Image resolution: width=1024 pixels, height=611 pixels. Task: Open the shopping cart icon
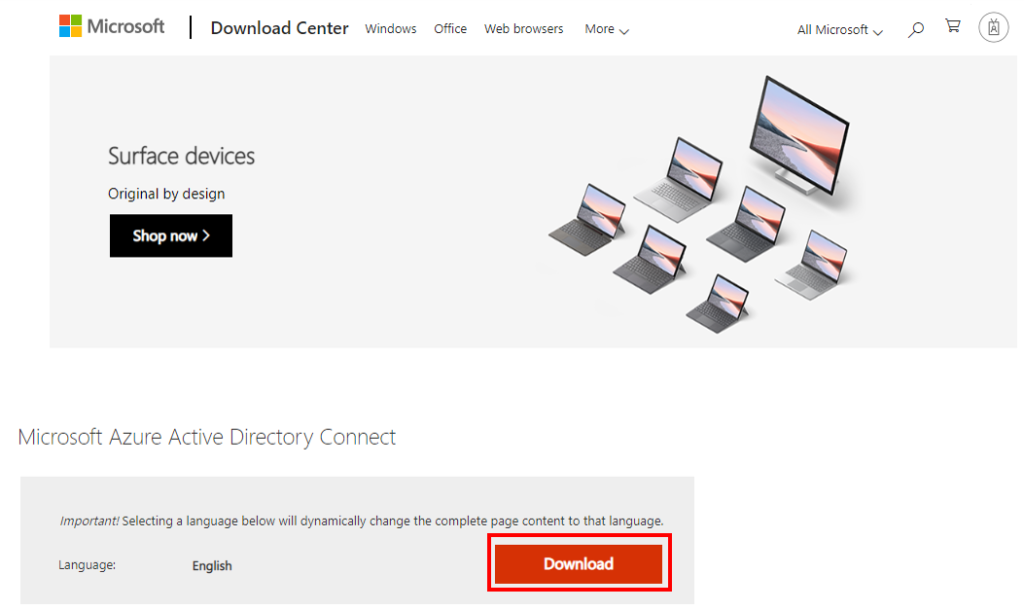(x=953, y=26)
